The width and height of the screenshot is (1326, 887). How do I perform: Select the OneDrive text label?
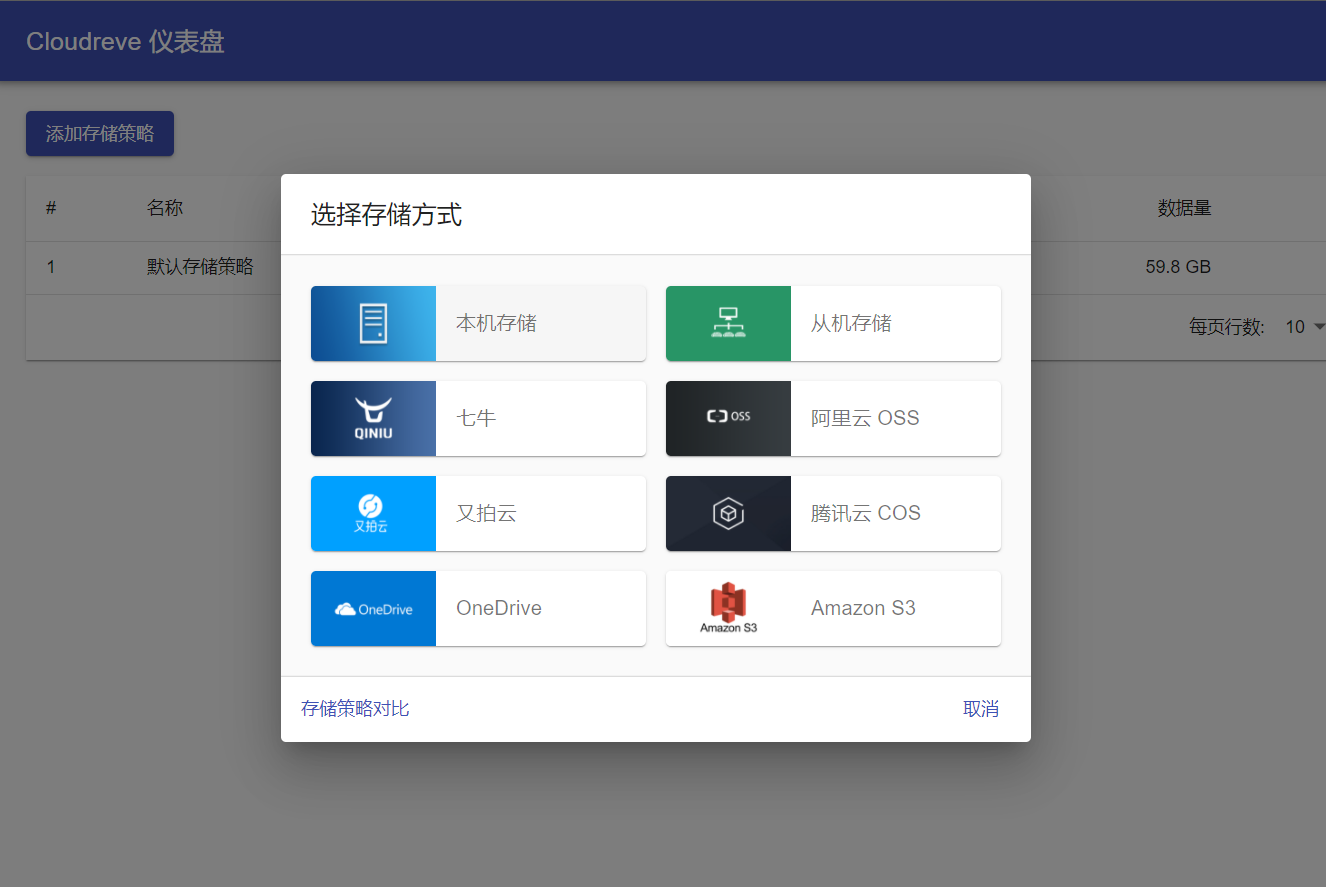[499, 608]
